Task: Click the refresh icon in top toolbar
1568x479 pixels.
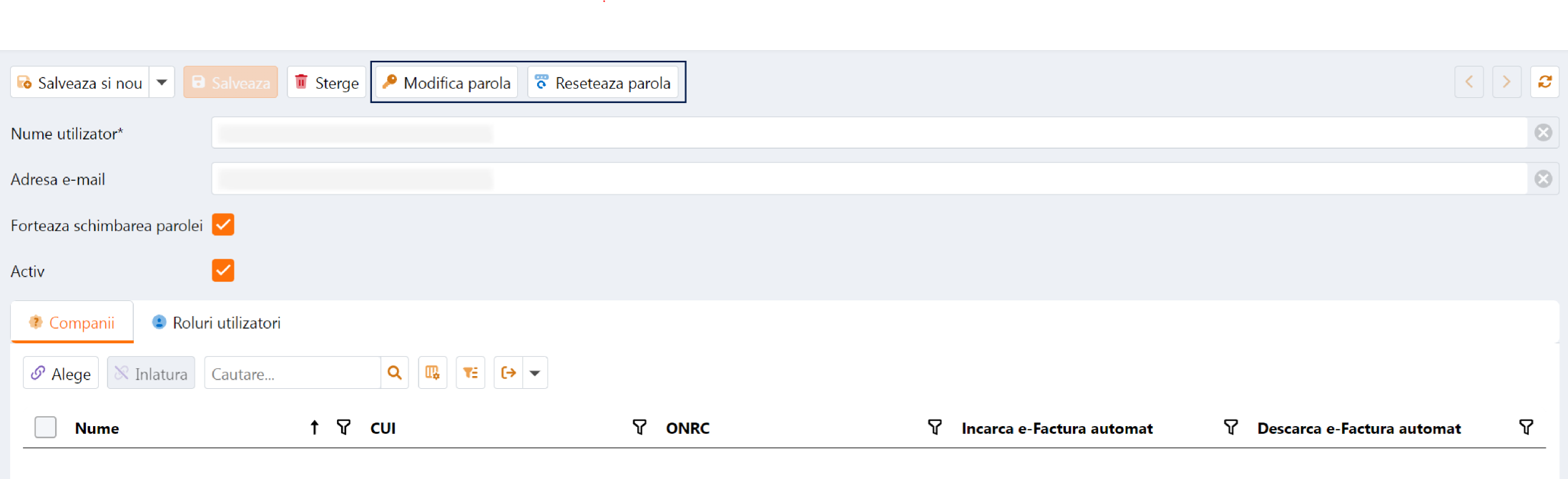Action: [1544, 82]
